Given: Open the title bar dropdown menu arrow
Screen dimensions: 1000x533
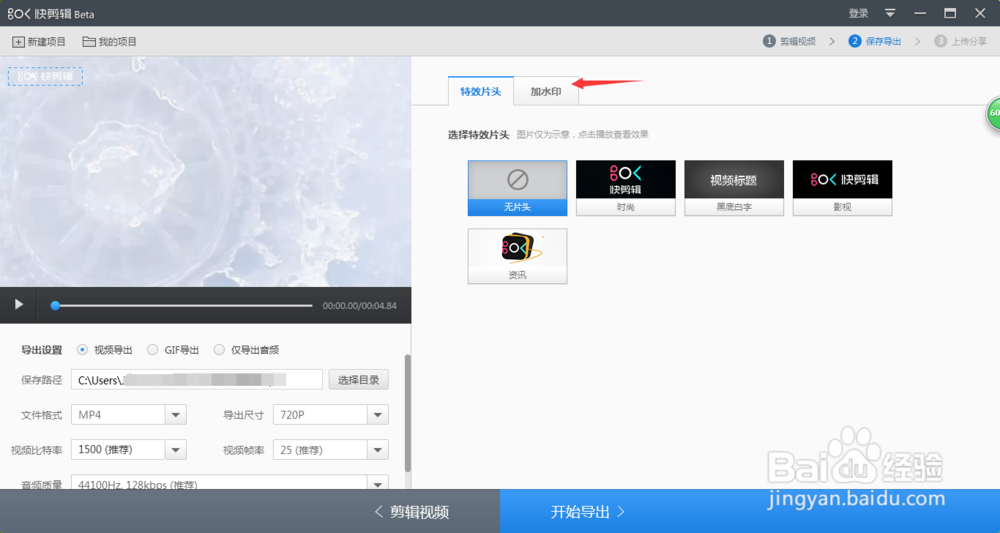Looking at the screenshot, I should pyautogui.click(x=890, y=13).
